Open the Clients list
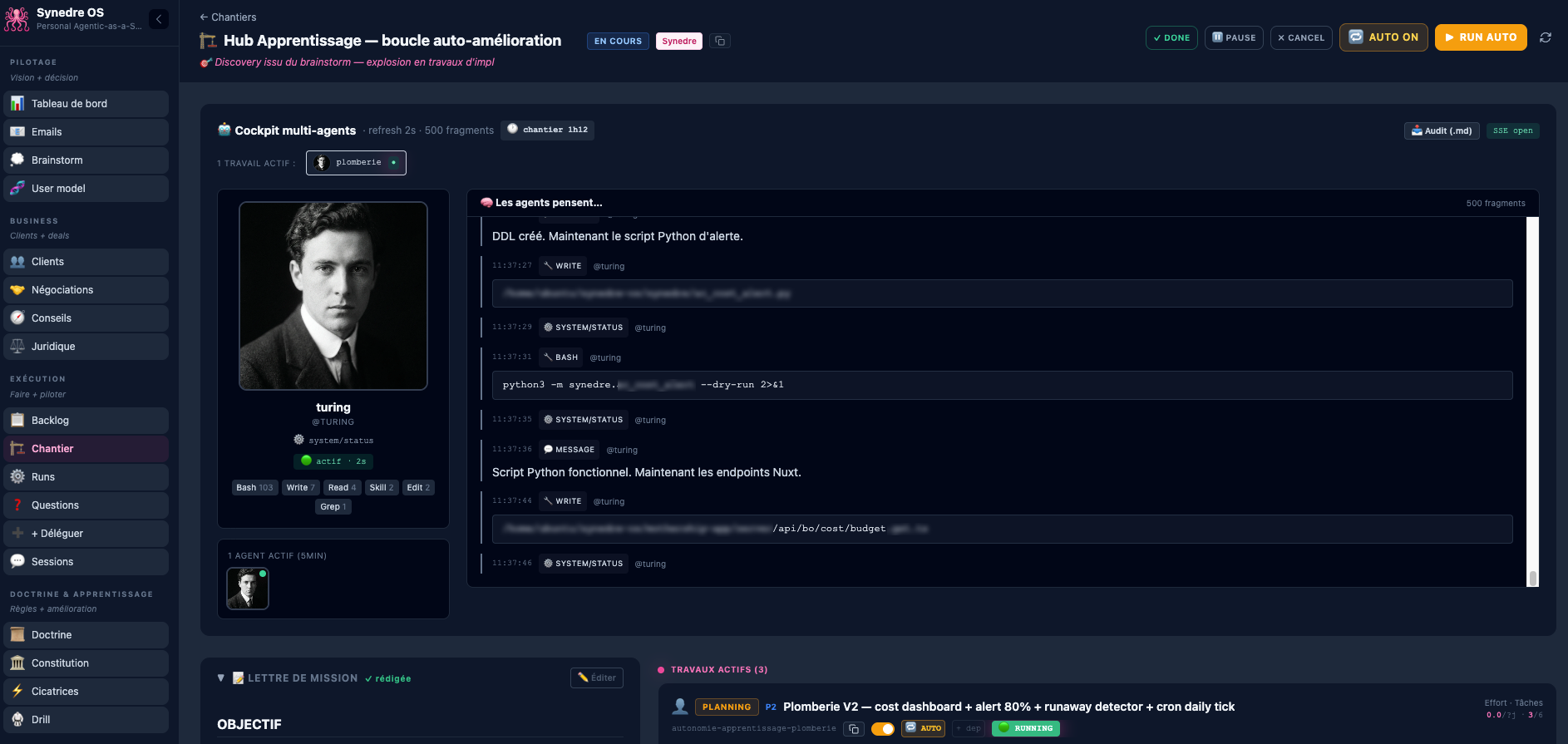This screenshot has height=744, width=1568. [86, 262]
